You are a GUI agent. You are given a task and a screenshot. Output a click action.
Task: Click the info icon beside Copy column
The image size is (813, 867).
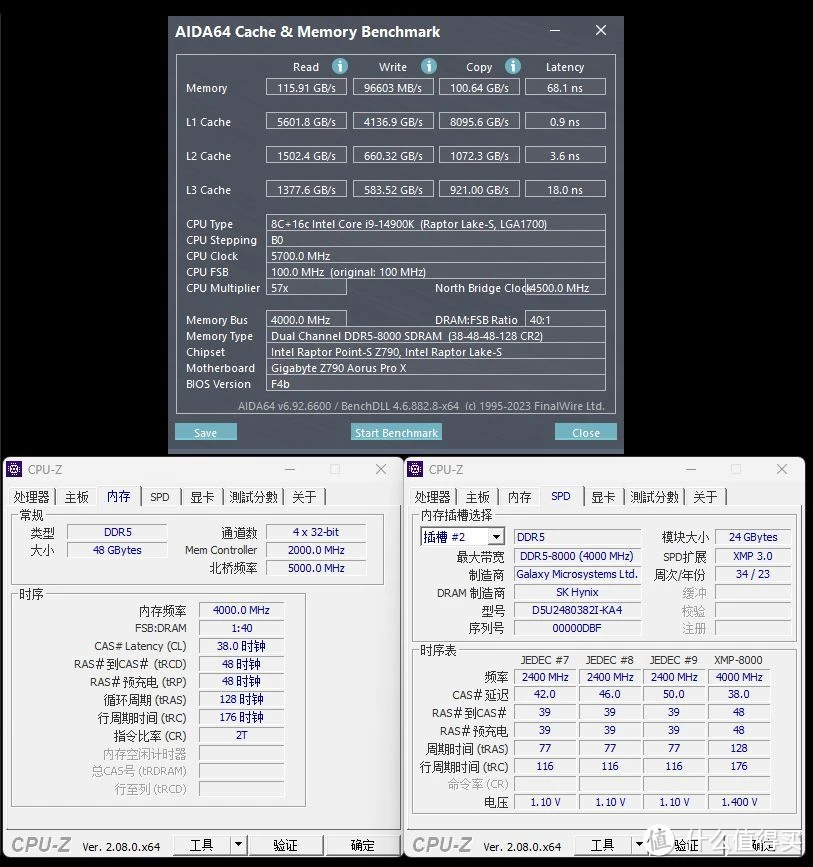512,66
